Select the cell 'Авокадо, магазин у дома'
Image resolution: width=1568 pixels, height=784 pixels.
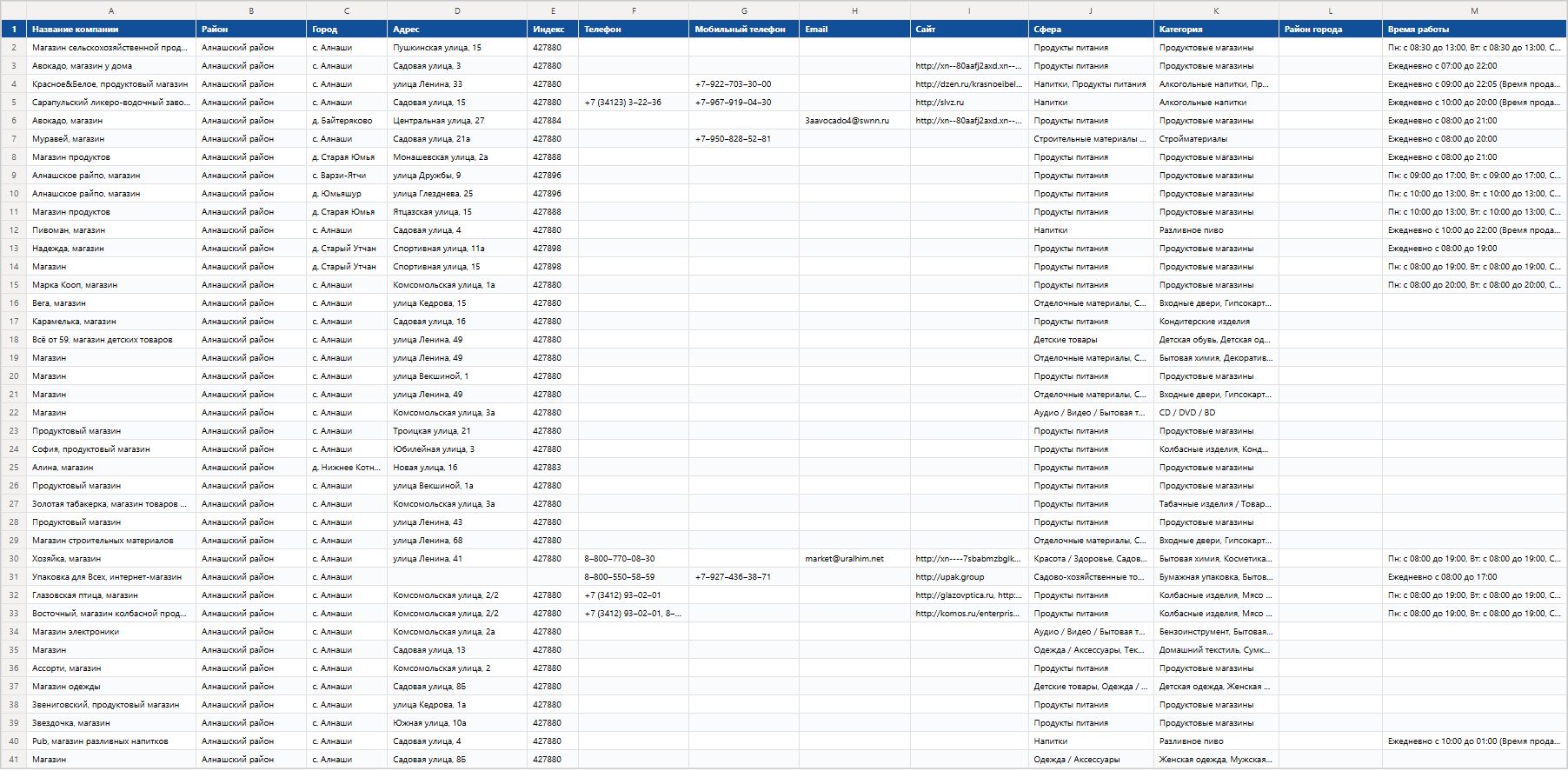tap(111, 66)
